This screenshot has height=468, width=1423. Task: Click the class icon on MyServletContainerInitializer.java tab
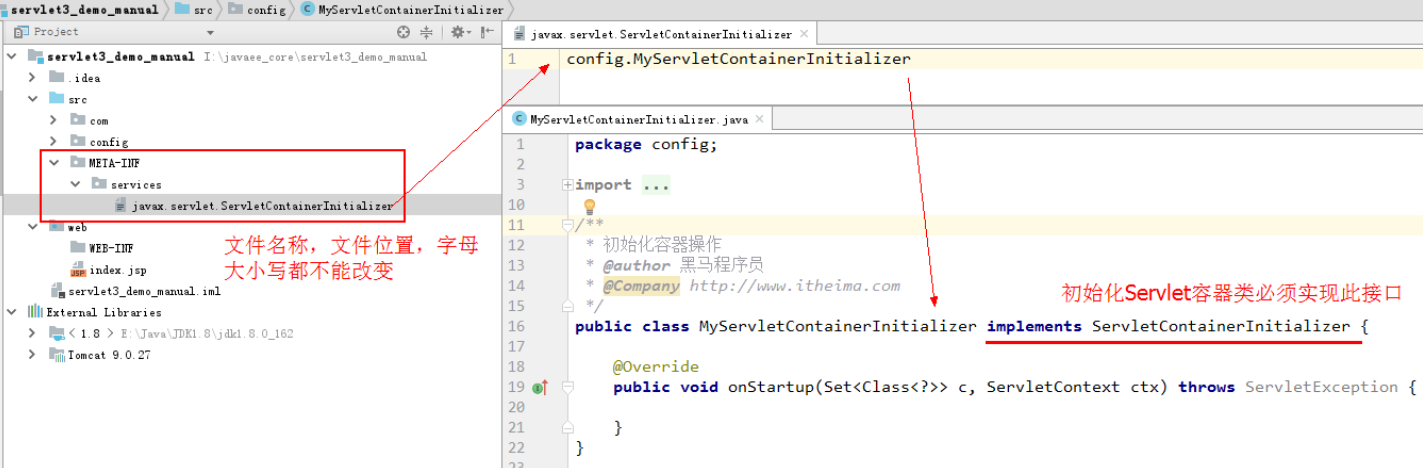pos(519,119)
